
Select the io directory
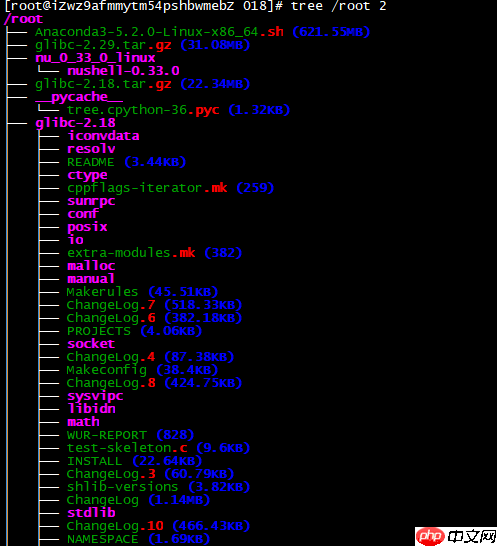coord(75,240)
